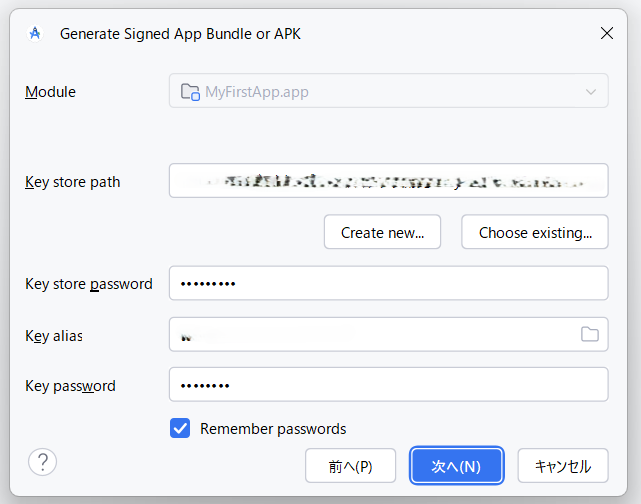
Task: Proceed with the 次へ(N) button
Action: coord(456,466)
